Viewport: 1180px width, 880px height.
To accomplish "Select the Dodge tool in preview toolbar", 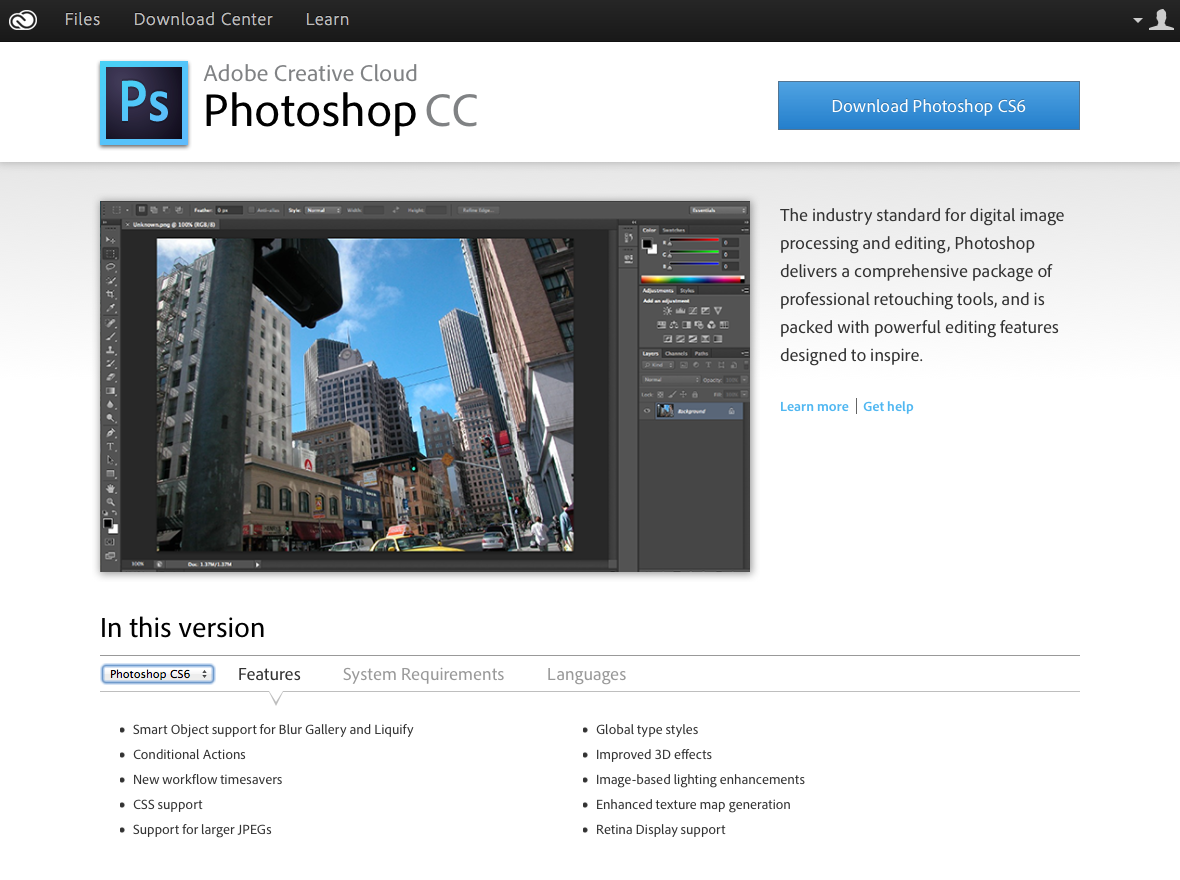I will point(111,417).
